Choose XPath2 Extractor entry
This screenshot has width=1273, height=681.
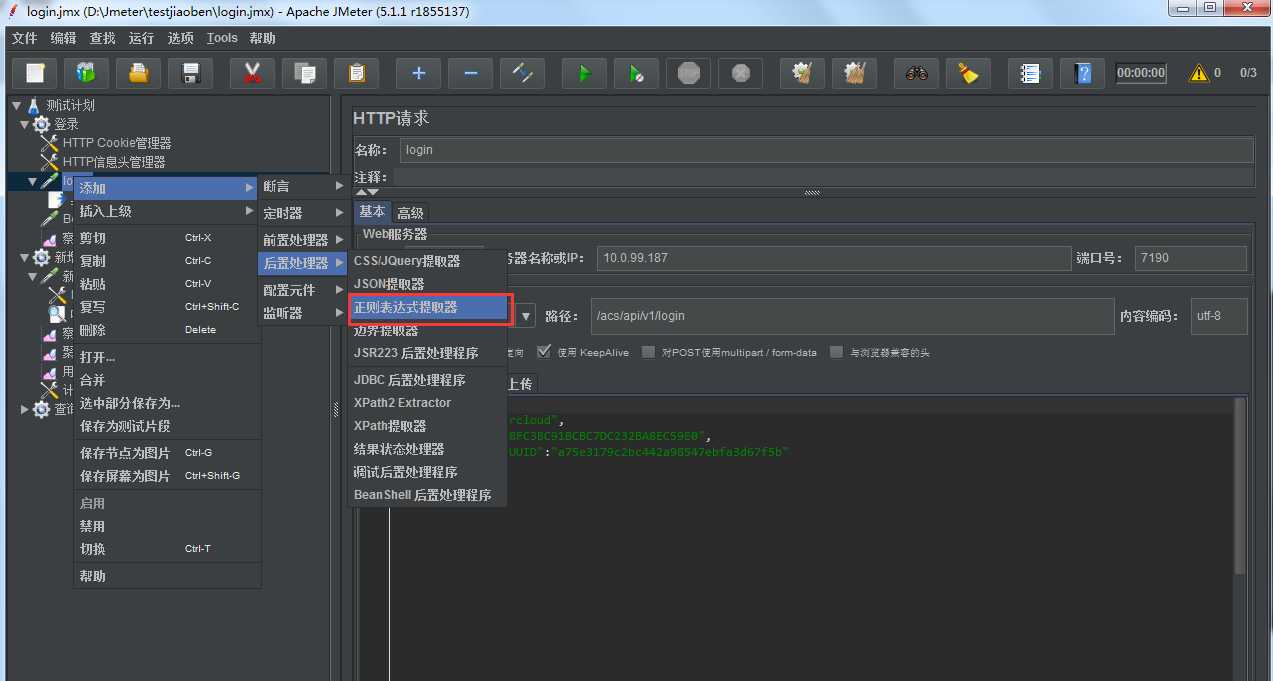427,403
